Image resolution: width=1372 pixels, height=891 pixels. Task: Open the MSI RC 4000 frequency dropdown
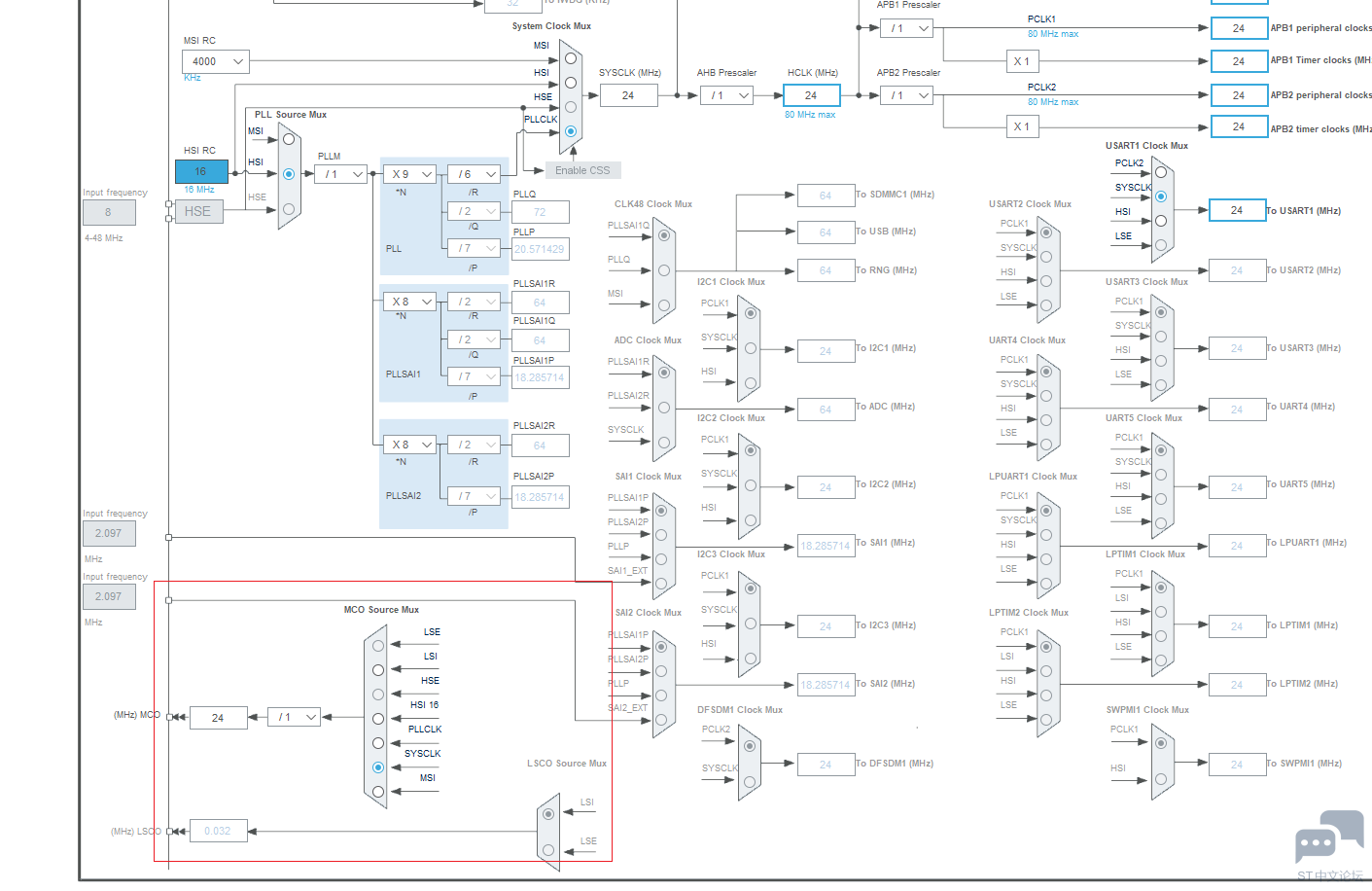coord(216,61)
